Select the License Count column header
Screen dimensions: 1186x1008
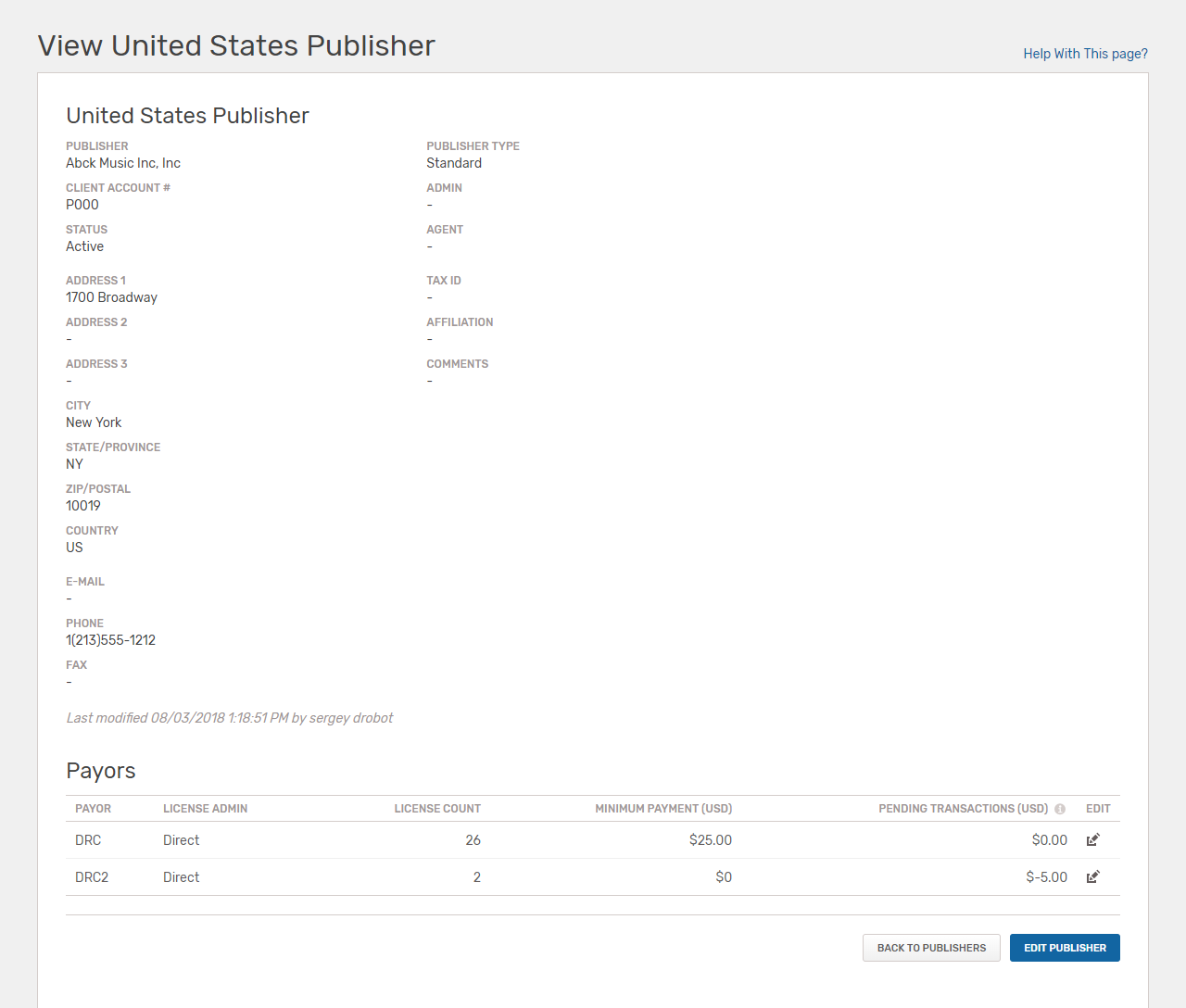pos(437,809)
